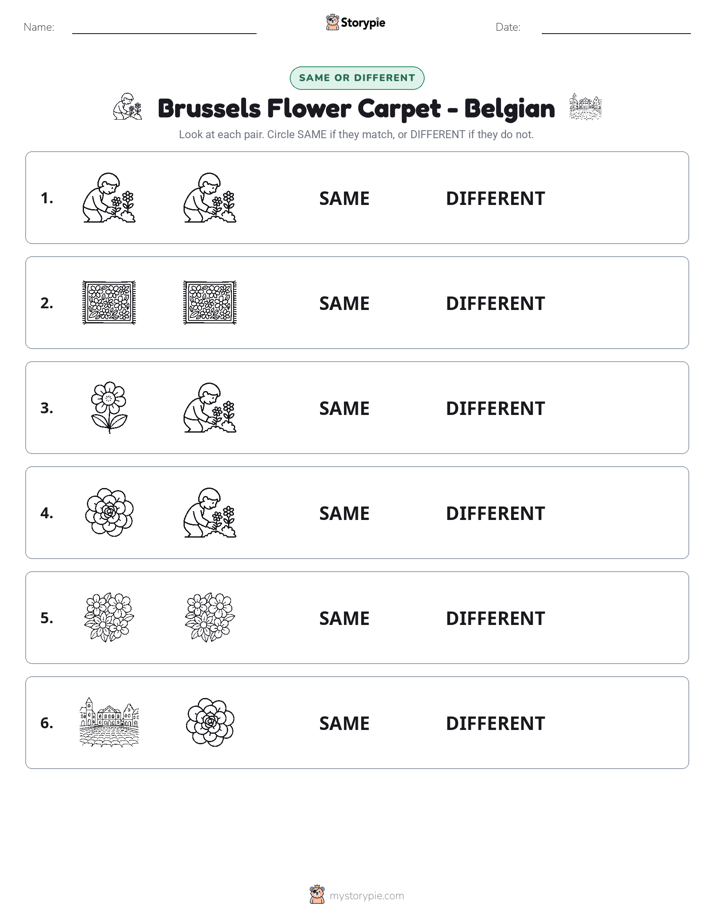This screenshot has width=714, height=924.
Task: Click the single daisy flower in row 3
Action: (x=109, y=408)
